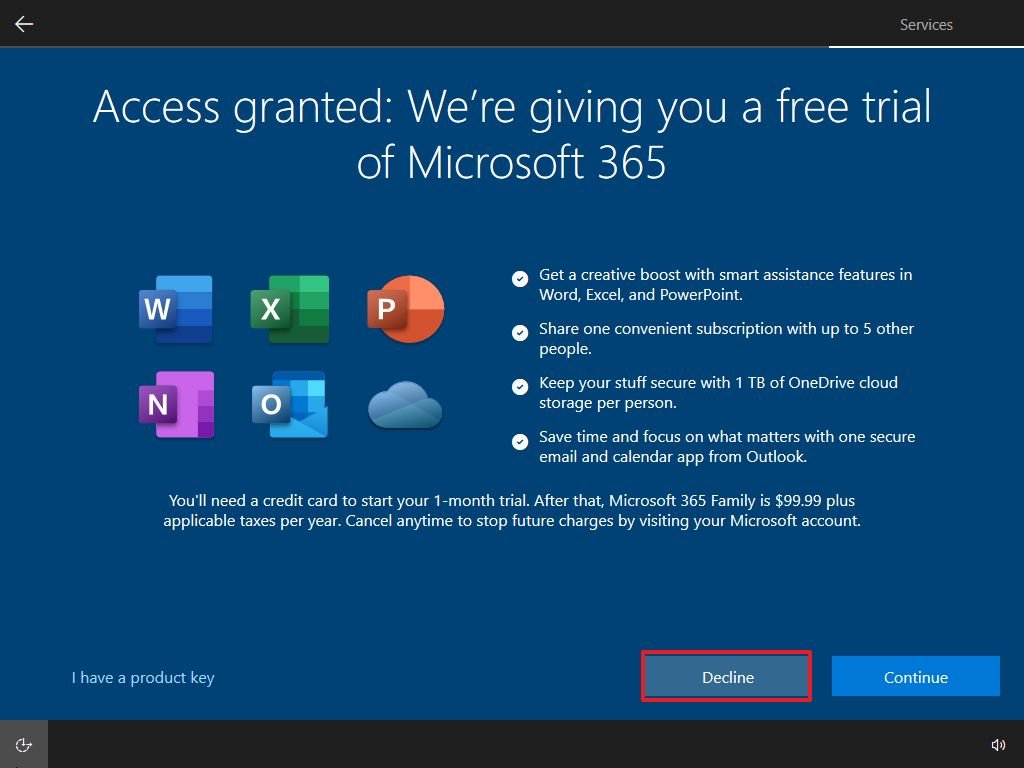Click the Excel app icon
Screen dimensions: 1024x768
(x=290, y=310)
